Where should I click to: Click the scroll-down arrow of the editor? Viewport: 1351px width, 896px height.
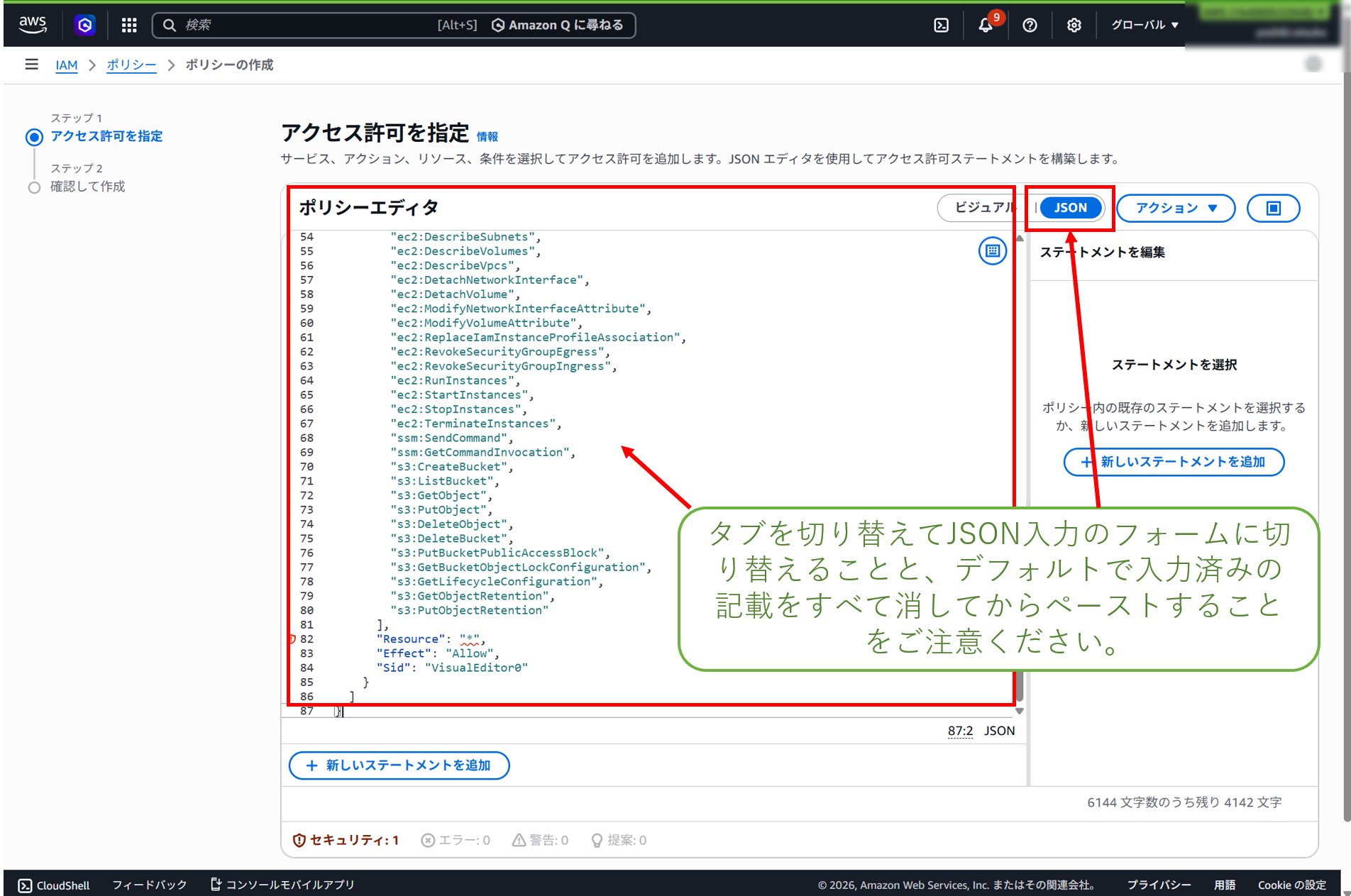(x=1020, y=711)
